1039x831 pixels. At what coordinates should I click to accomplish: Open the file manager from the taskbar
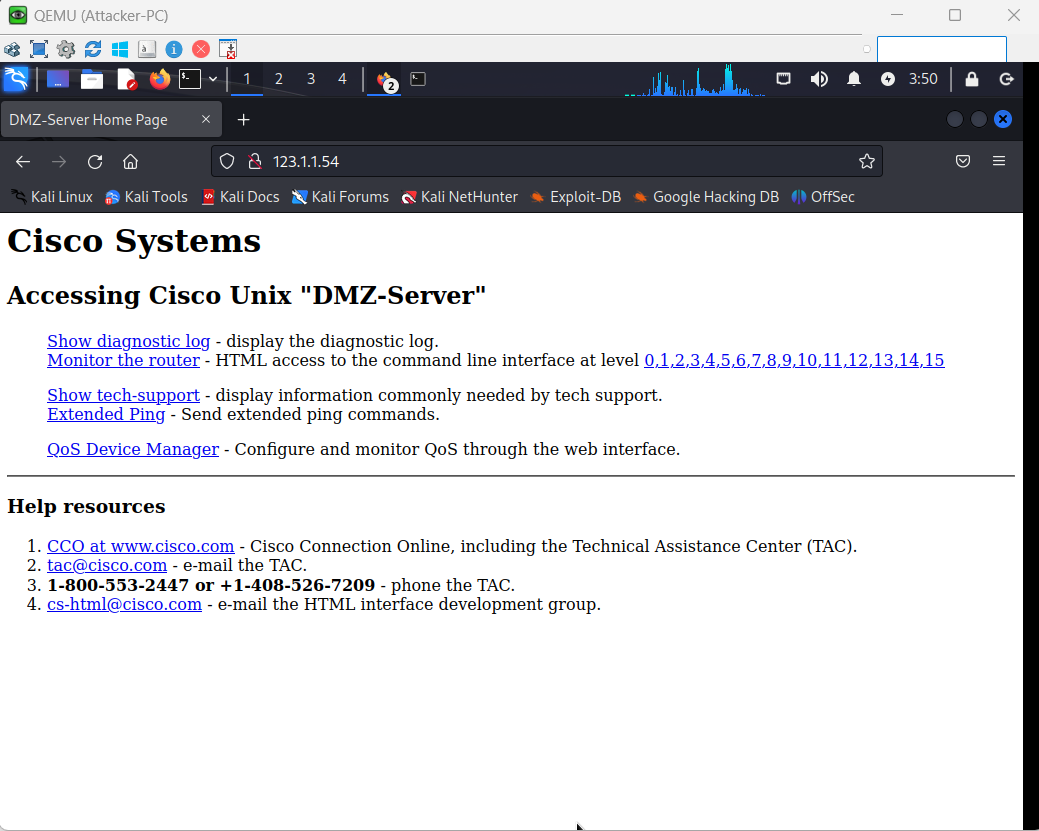coord(89,79)
